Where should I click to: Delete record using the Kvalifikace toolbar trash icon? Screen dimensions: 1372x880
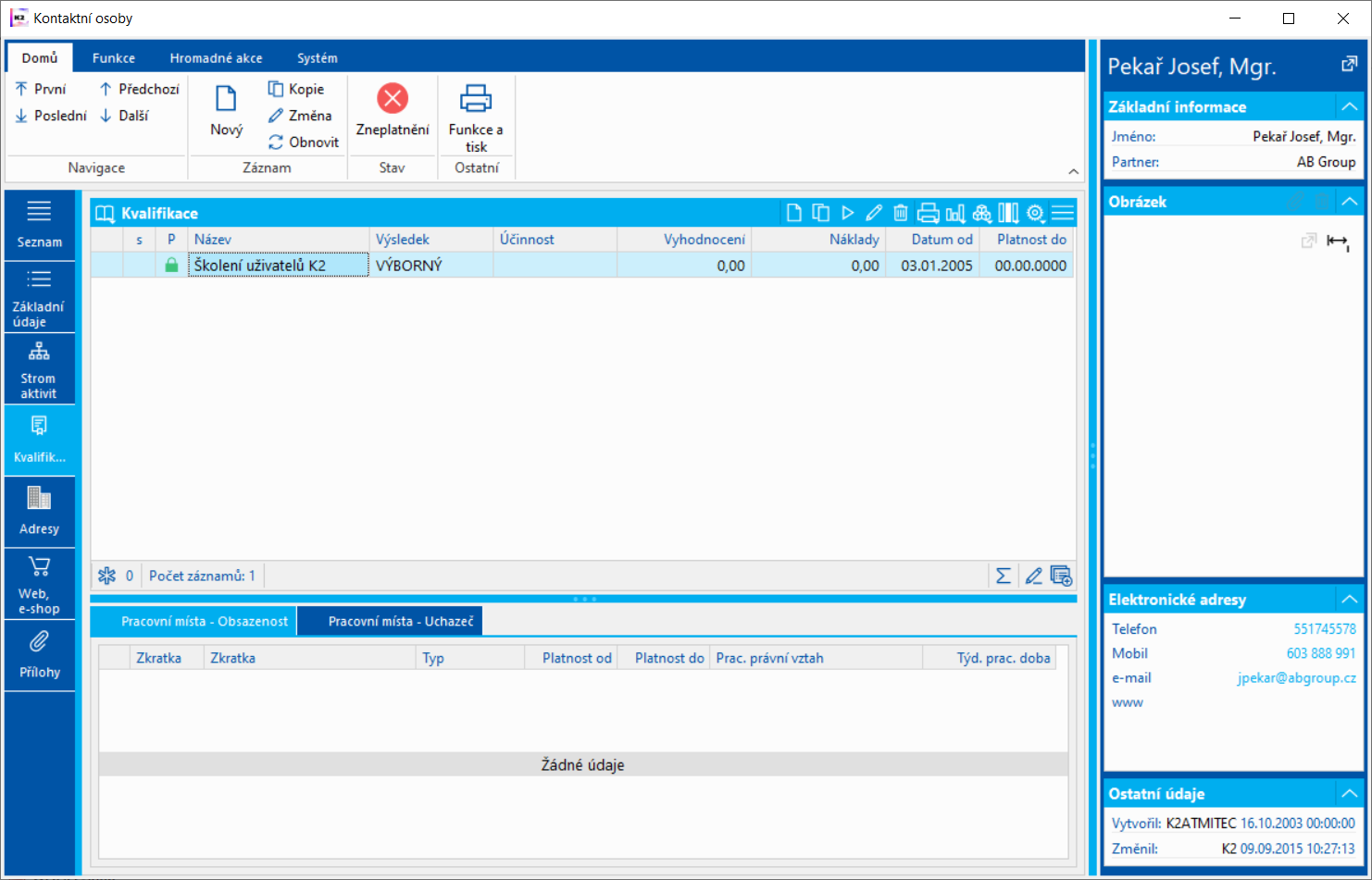pos(901,213)
